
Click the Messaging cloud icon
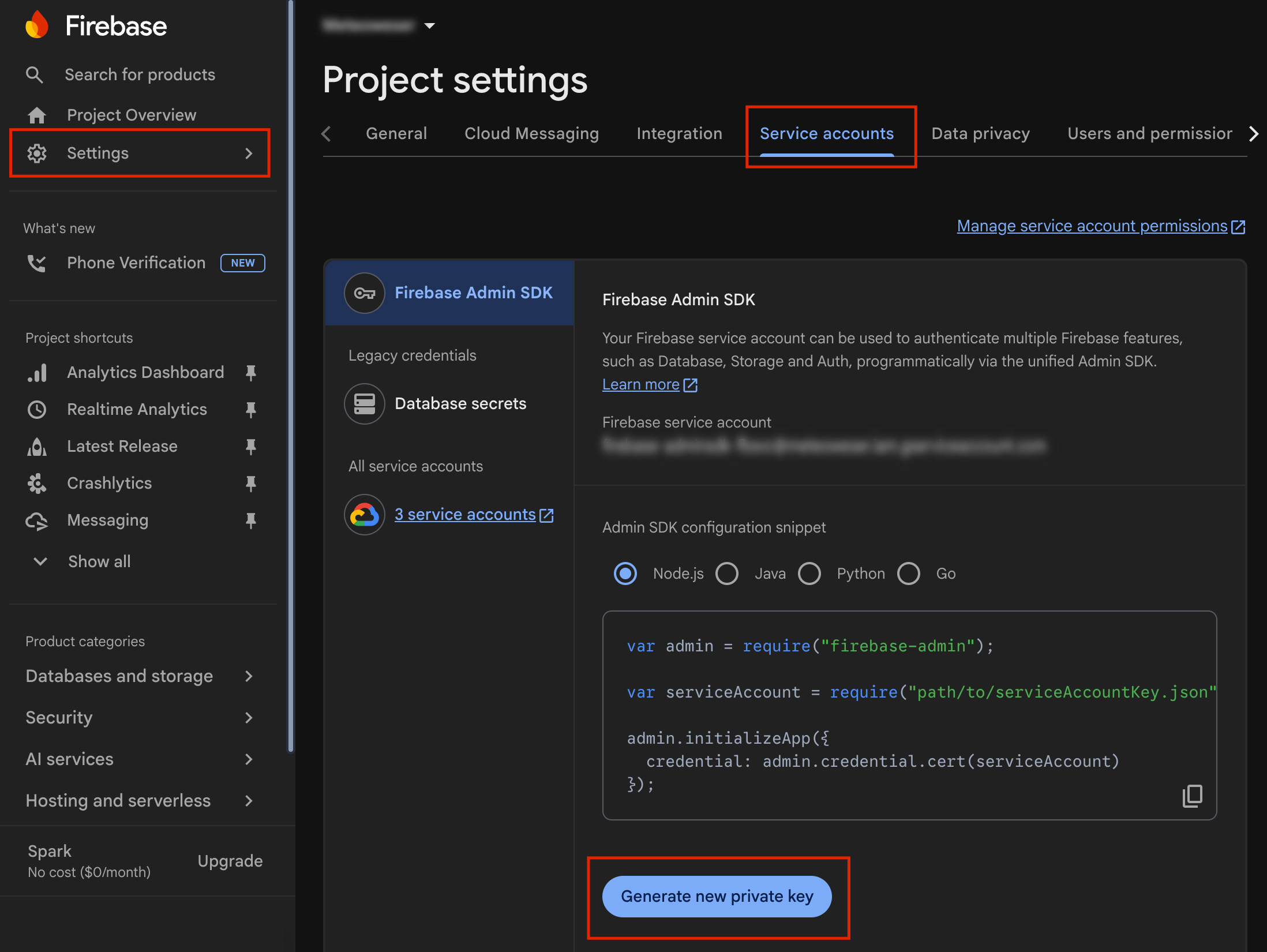tap(37, 521)
